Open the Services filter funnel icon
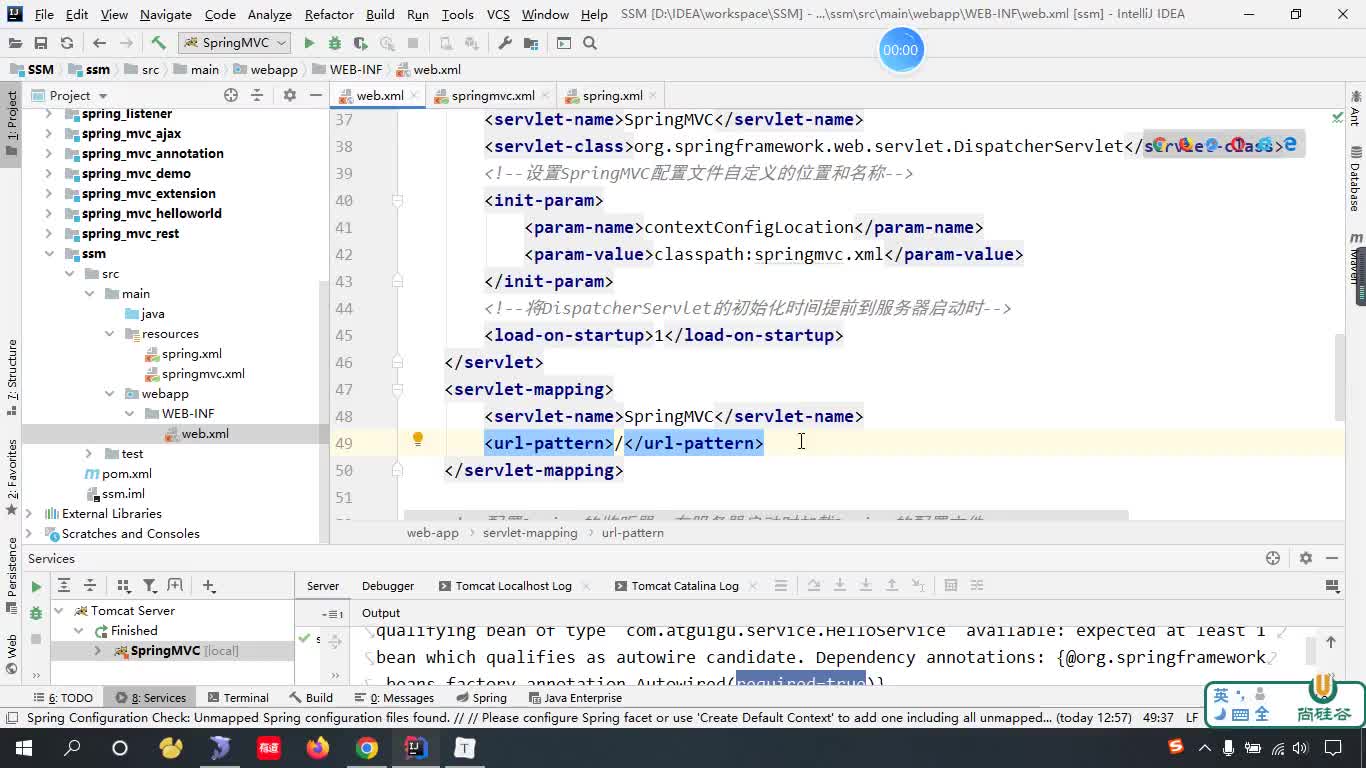Image resolution: width=1366 pixels, height=768 pixels. 150,586
